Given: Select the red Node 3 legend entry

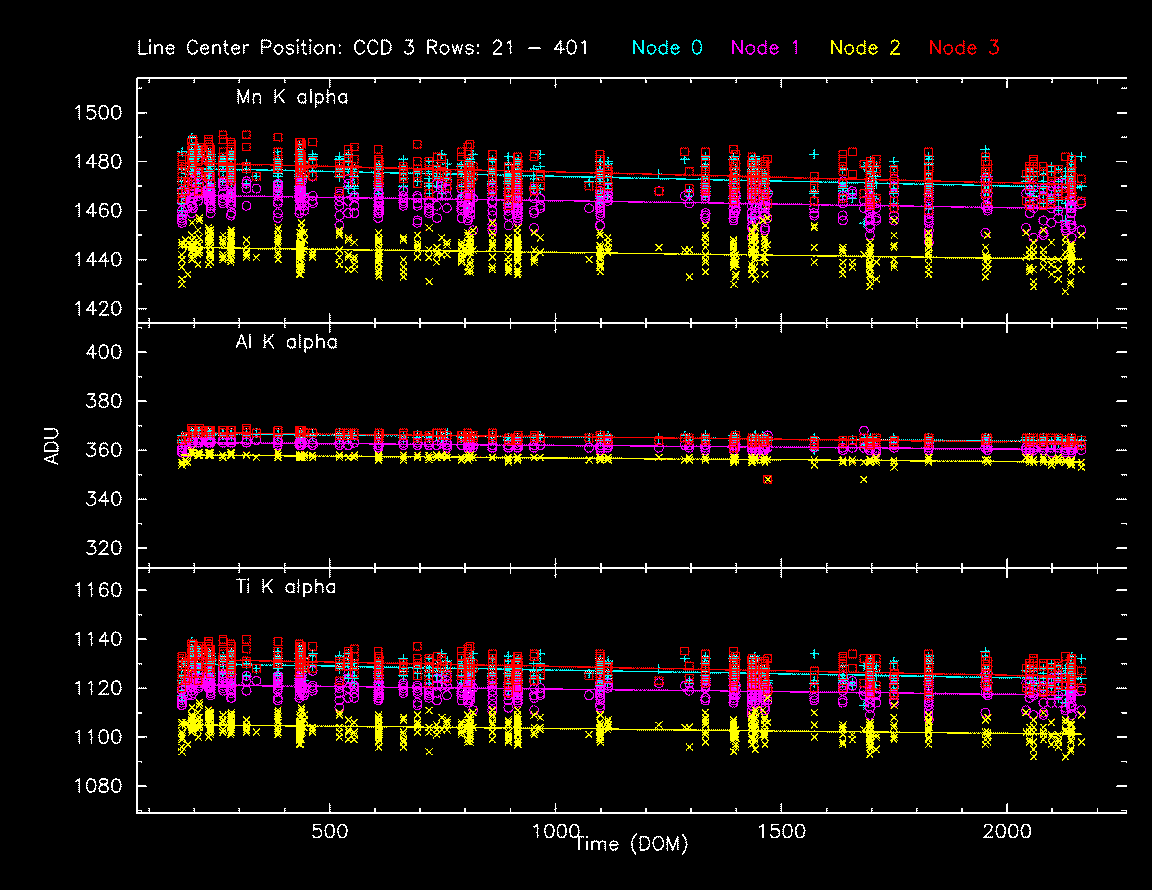Looking at the screenshot, I should click(x=964, y=48).
